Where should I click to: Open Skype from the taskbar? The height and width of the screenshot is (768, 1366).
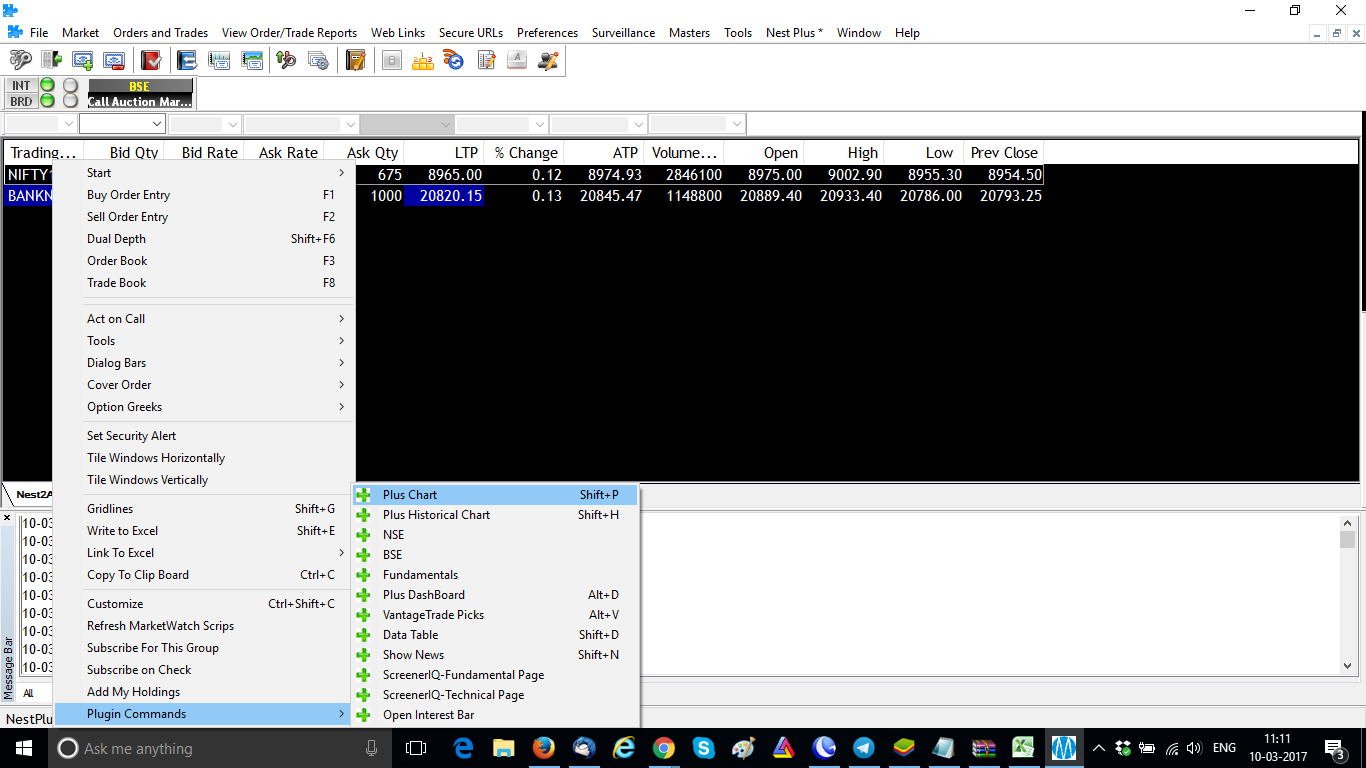click(703, 748)
